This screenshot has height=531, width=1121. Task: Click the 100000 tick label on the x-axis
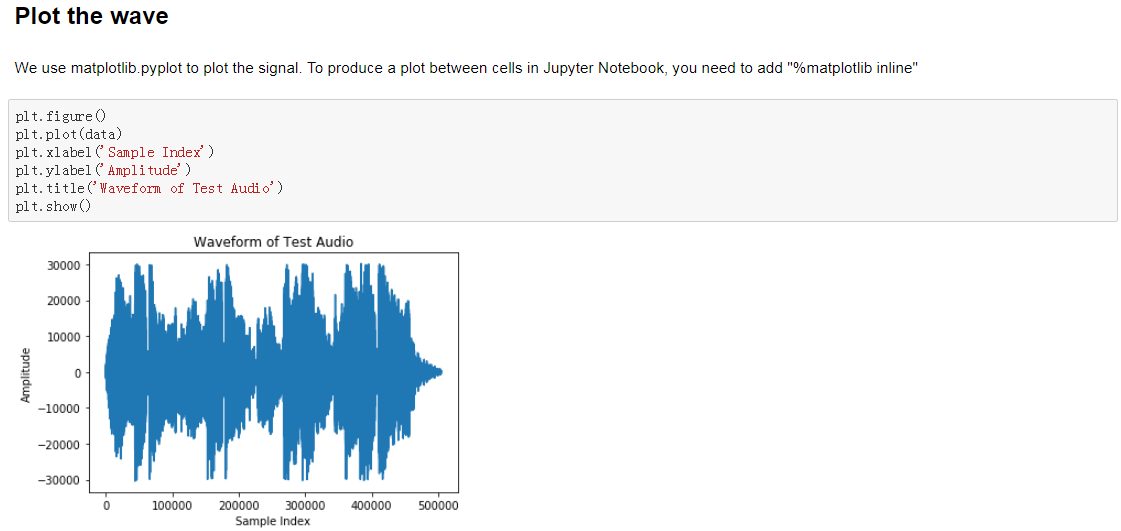click(172, 506)
